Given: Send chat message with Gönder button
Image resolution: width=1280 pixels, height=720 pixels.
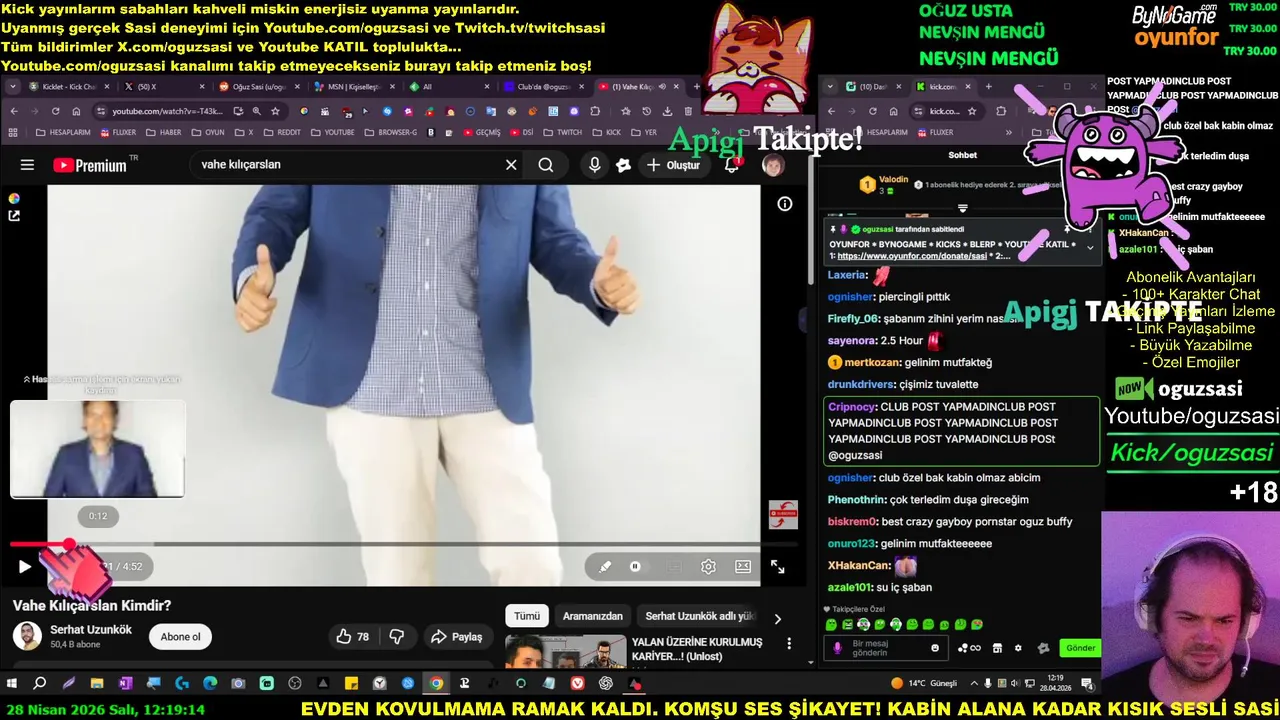Looking at the screenshot, I should click(x=1080, y=647).
